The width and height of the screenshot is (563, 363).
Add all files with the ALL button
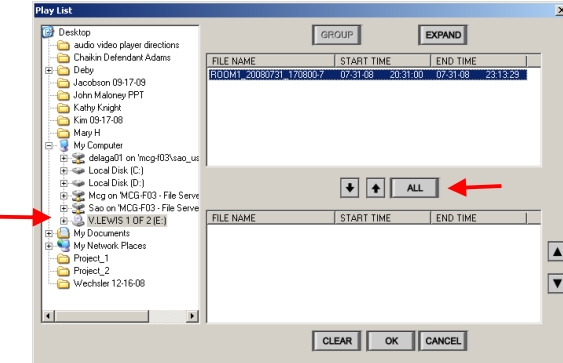coord(415,188)
